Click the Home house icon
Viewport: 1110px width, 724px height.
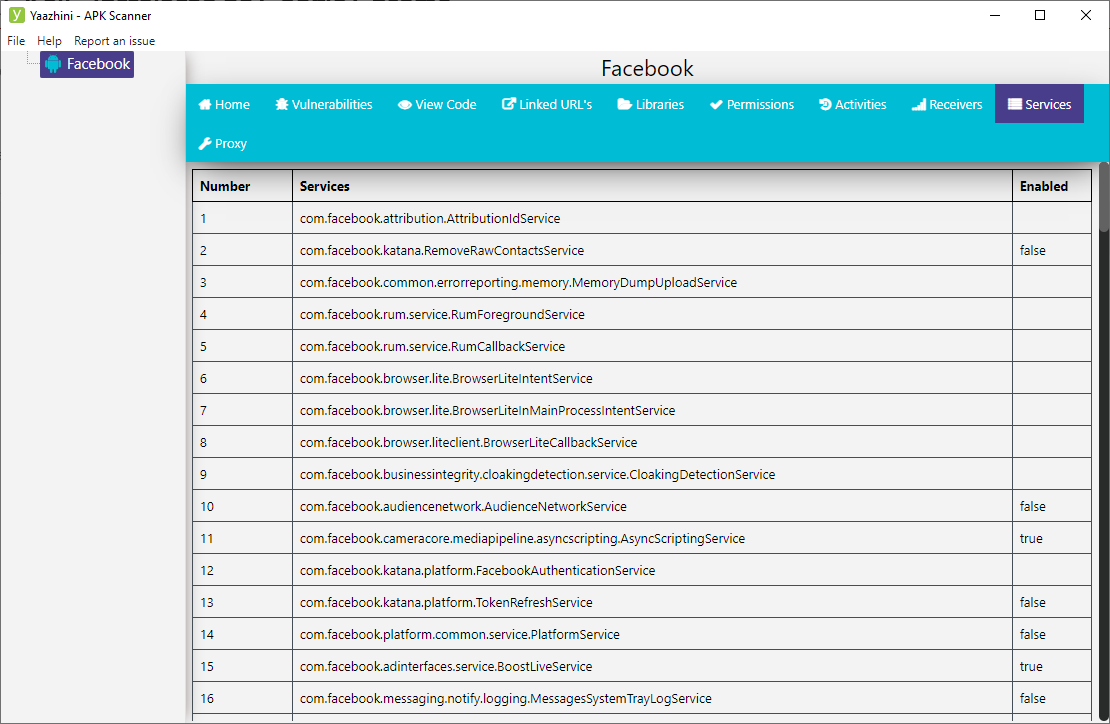pos(205,105)
